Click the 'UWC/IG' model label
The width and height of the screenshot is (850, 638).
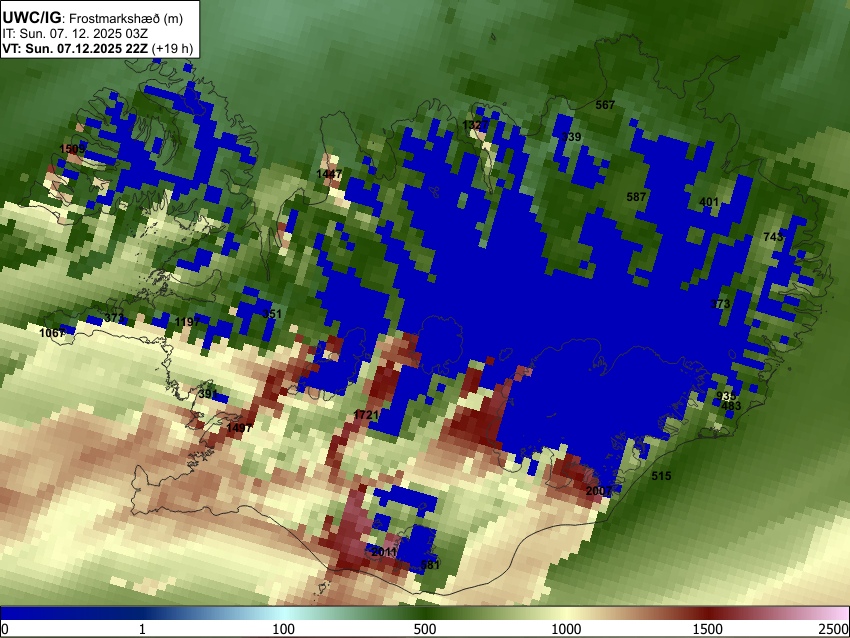pyautogui.click(x=32, y=18)
